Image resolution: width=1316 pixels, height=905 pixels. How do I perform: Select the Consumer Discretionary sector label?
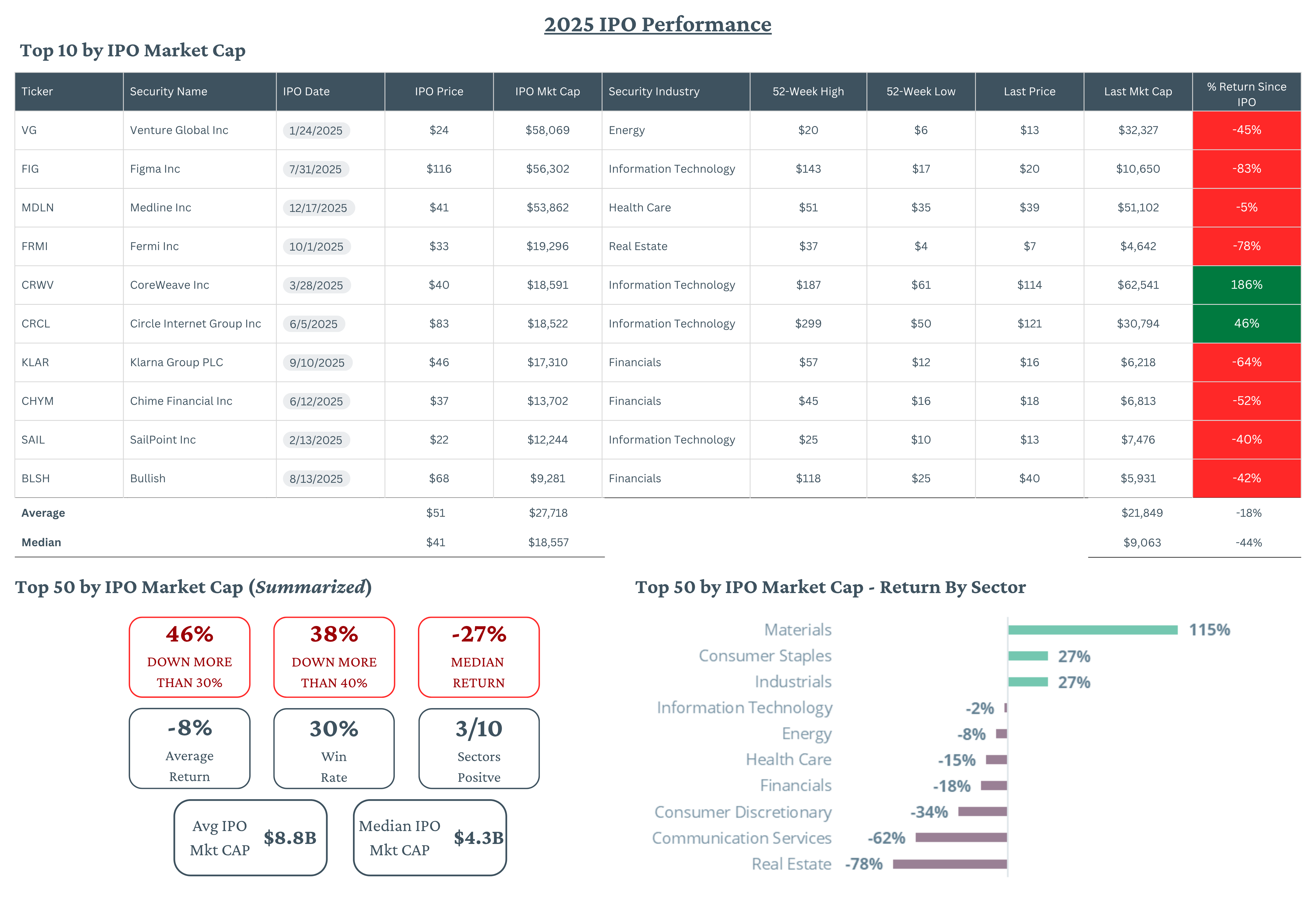743,813
